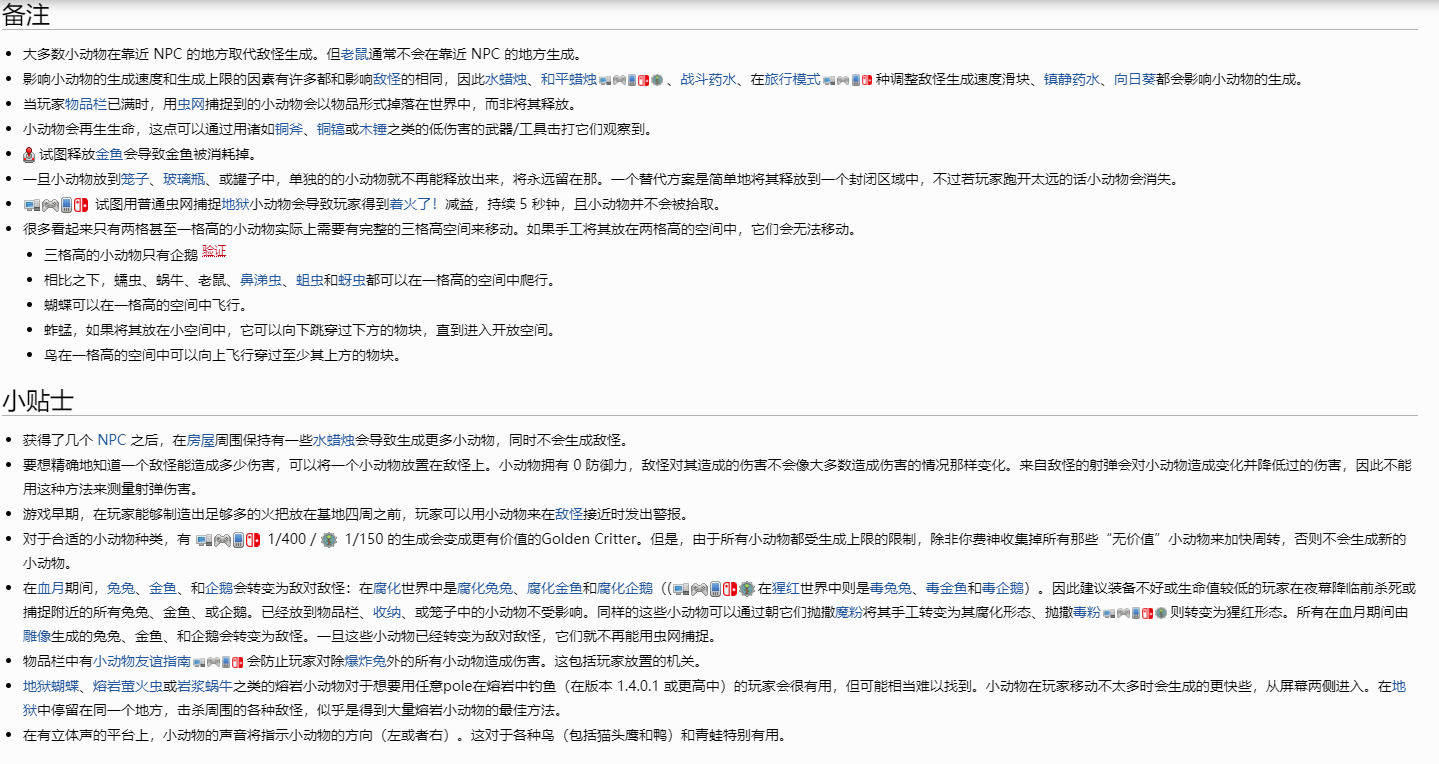Click the Nintendo Switch icon before 试图用普通虫网

point(80,205)
